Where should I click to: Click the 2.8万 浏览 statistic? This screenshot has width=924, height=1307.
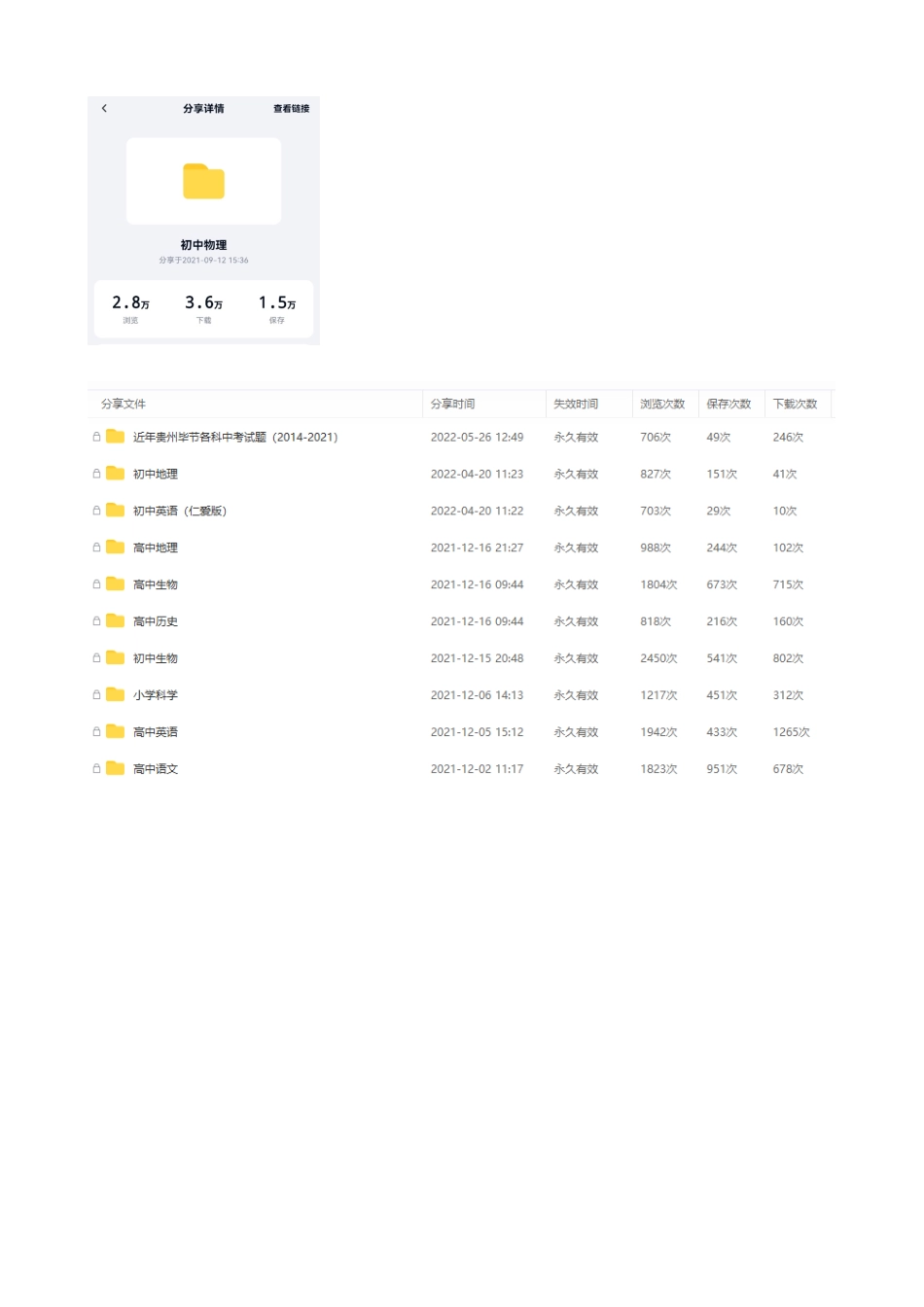click(130, 308)
